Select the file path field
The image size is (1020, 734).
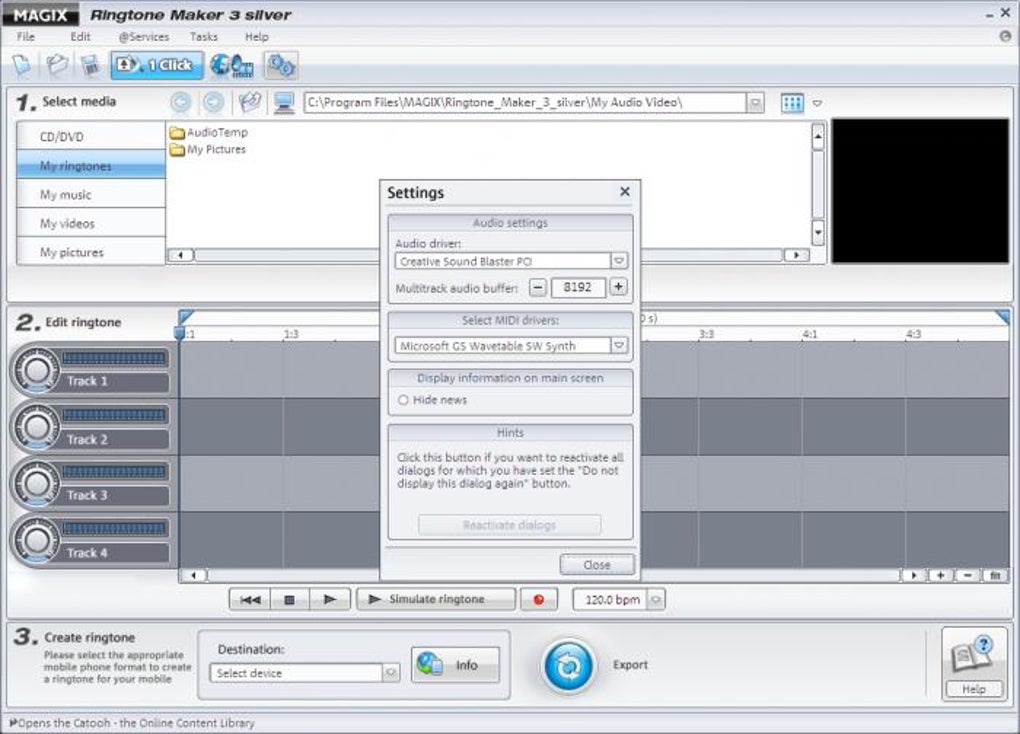(x=525, y=102)
